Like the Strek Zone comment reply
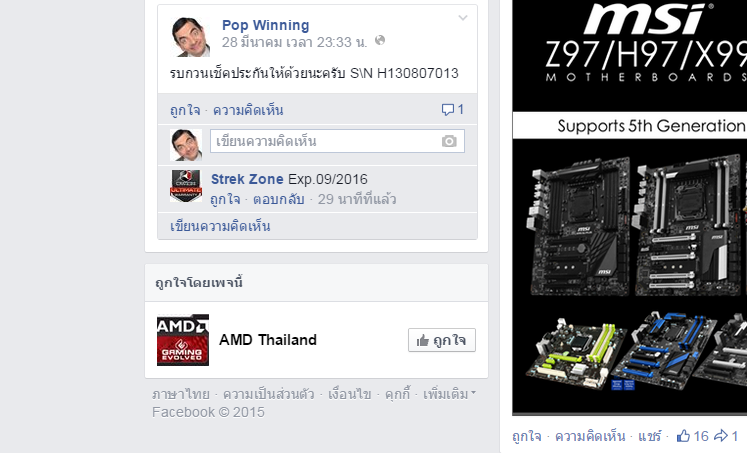Viewport: 747px width, 453px height. 225,199
